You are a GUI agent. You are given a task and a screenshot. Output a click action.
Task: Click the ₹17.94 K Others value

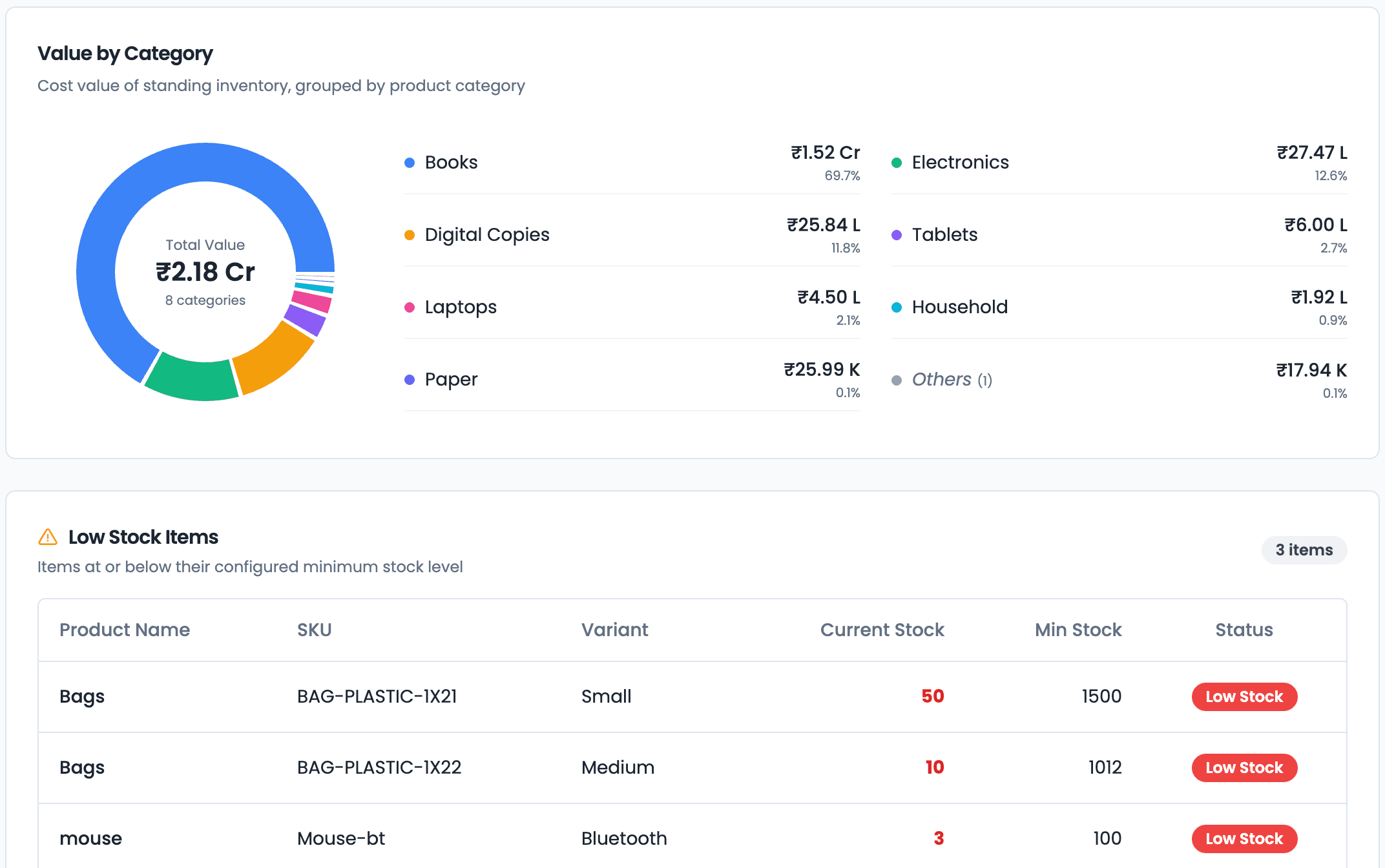point(1311,371)
